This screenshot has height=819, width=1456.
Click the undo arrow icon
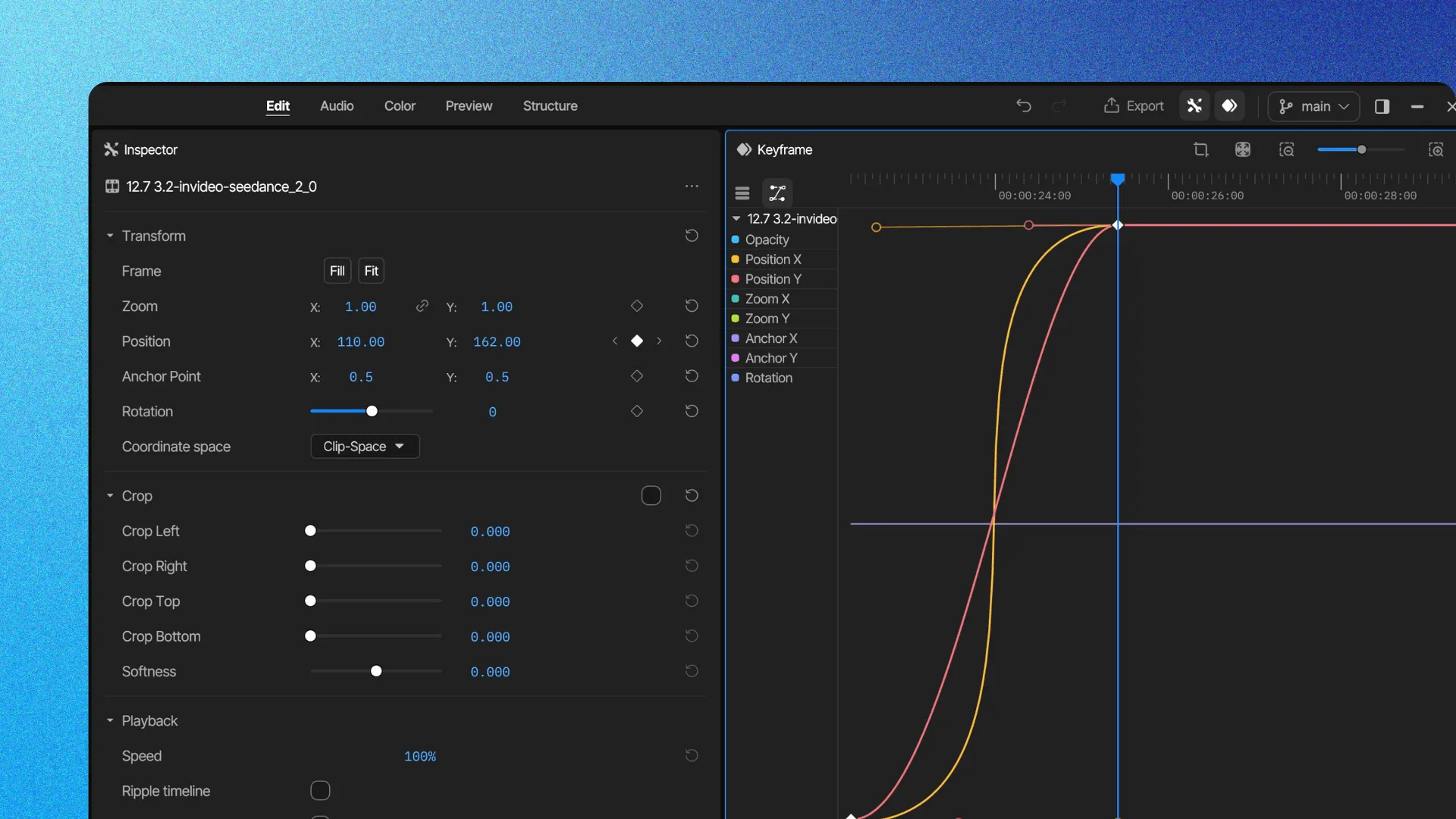pos(1024,106)
